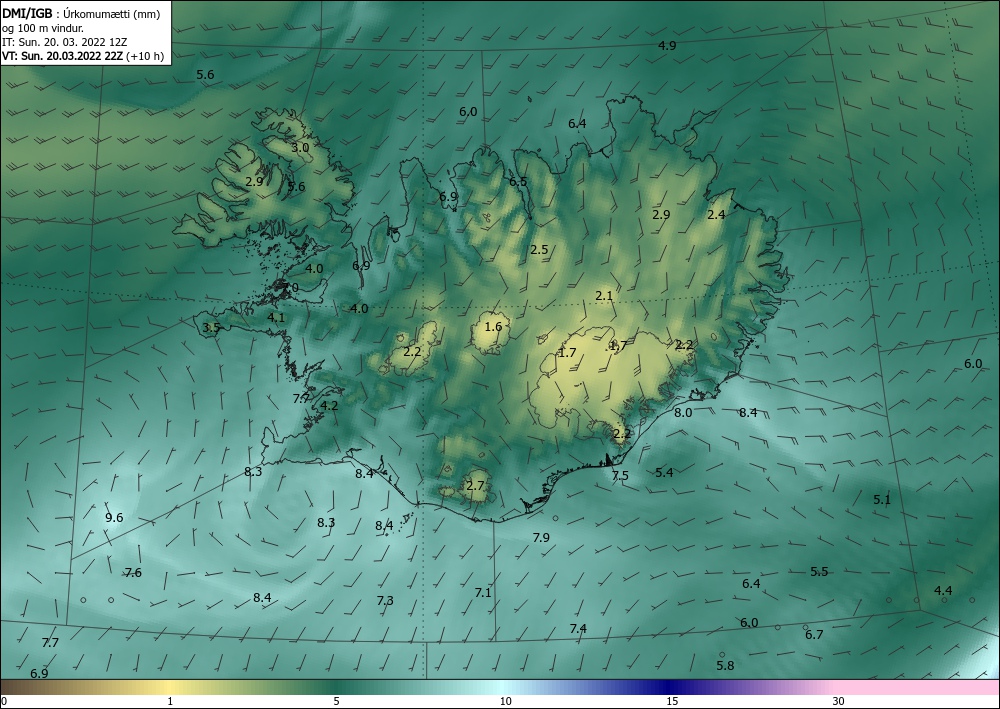Image resolution: width=1000 pixels, height=709 pixels.
Task: Select the 2.7 value on the southern glacier
Action: click(475, 486)
